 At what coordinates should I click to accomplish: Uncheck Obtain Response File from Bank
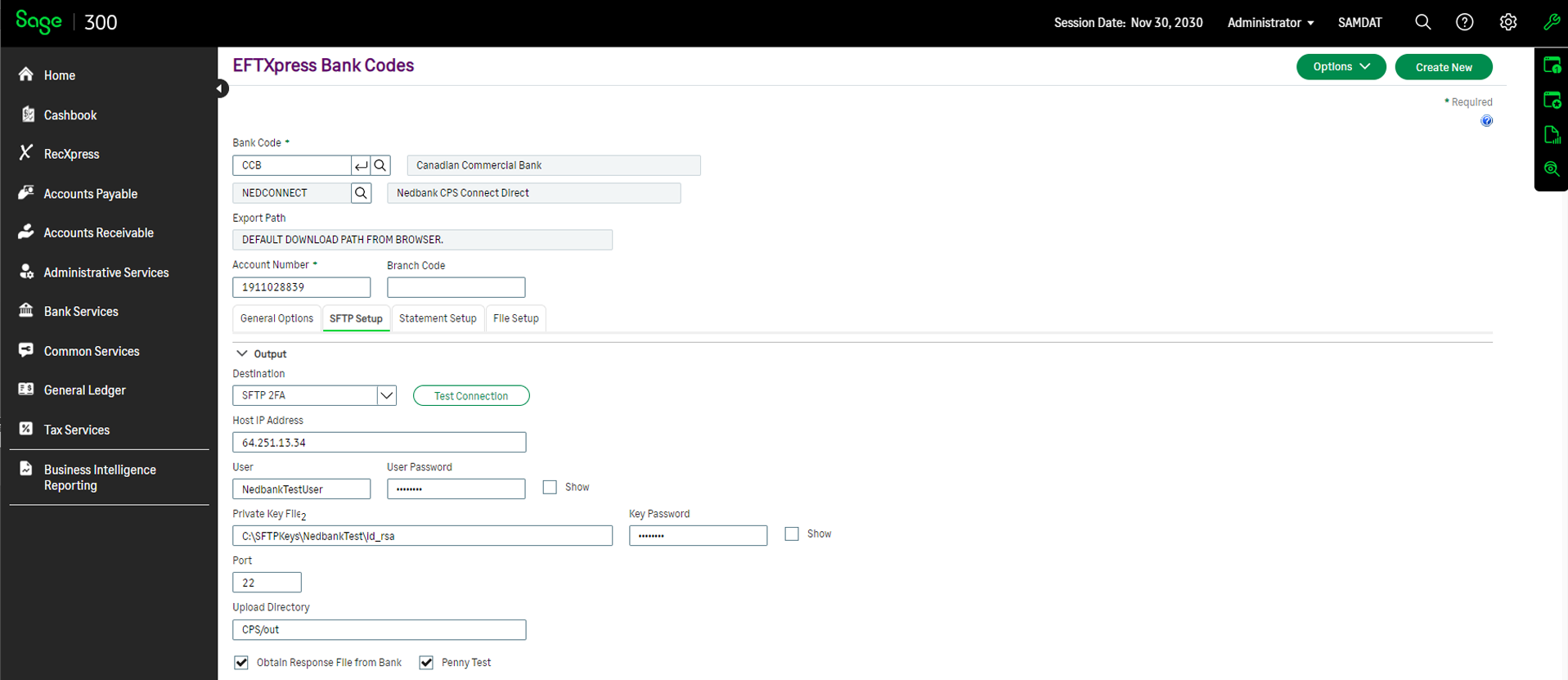pyautogui.click(x=241, y=662)
